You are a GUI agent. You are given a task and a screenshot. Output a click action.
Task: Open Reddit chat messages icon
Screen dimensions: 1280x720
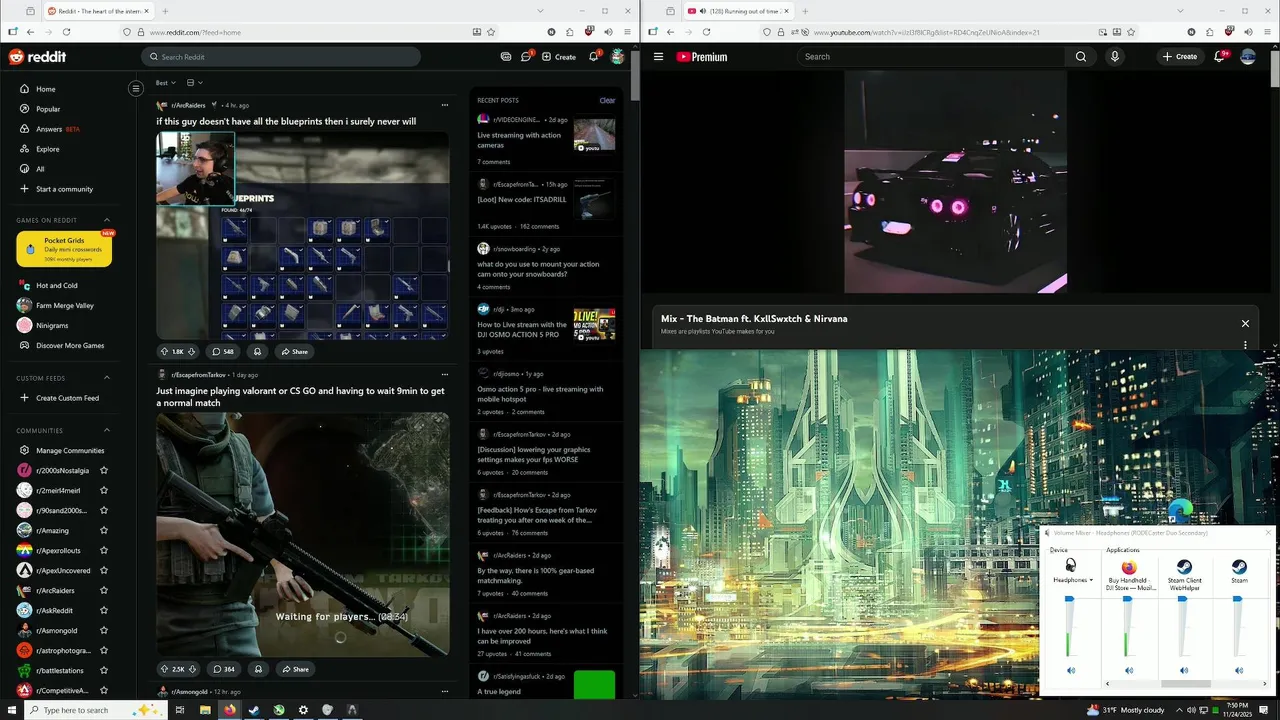[x=526, y=57]
